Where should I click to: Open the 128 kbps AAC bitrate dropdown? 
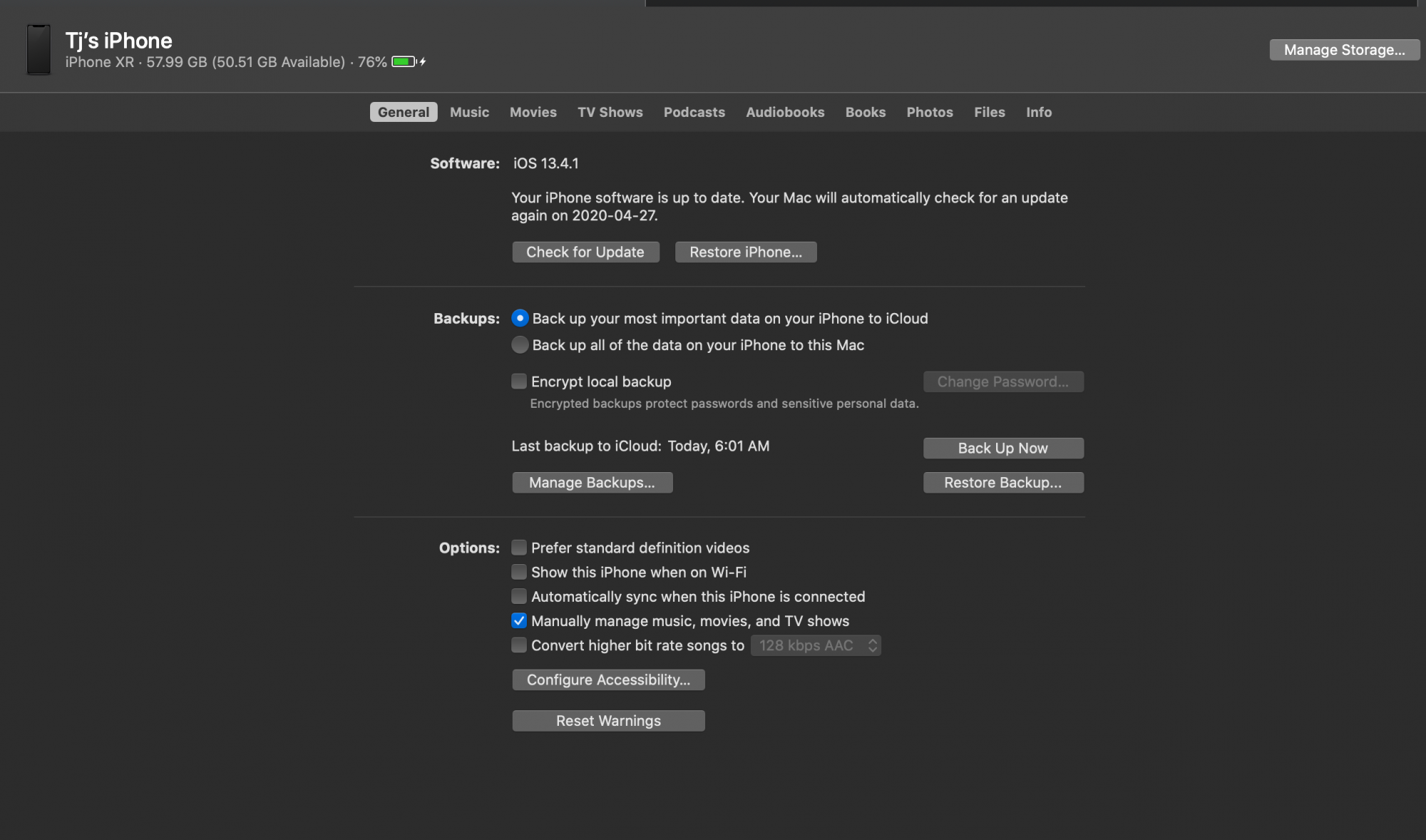816,645
